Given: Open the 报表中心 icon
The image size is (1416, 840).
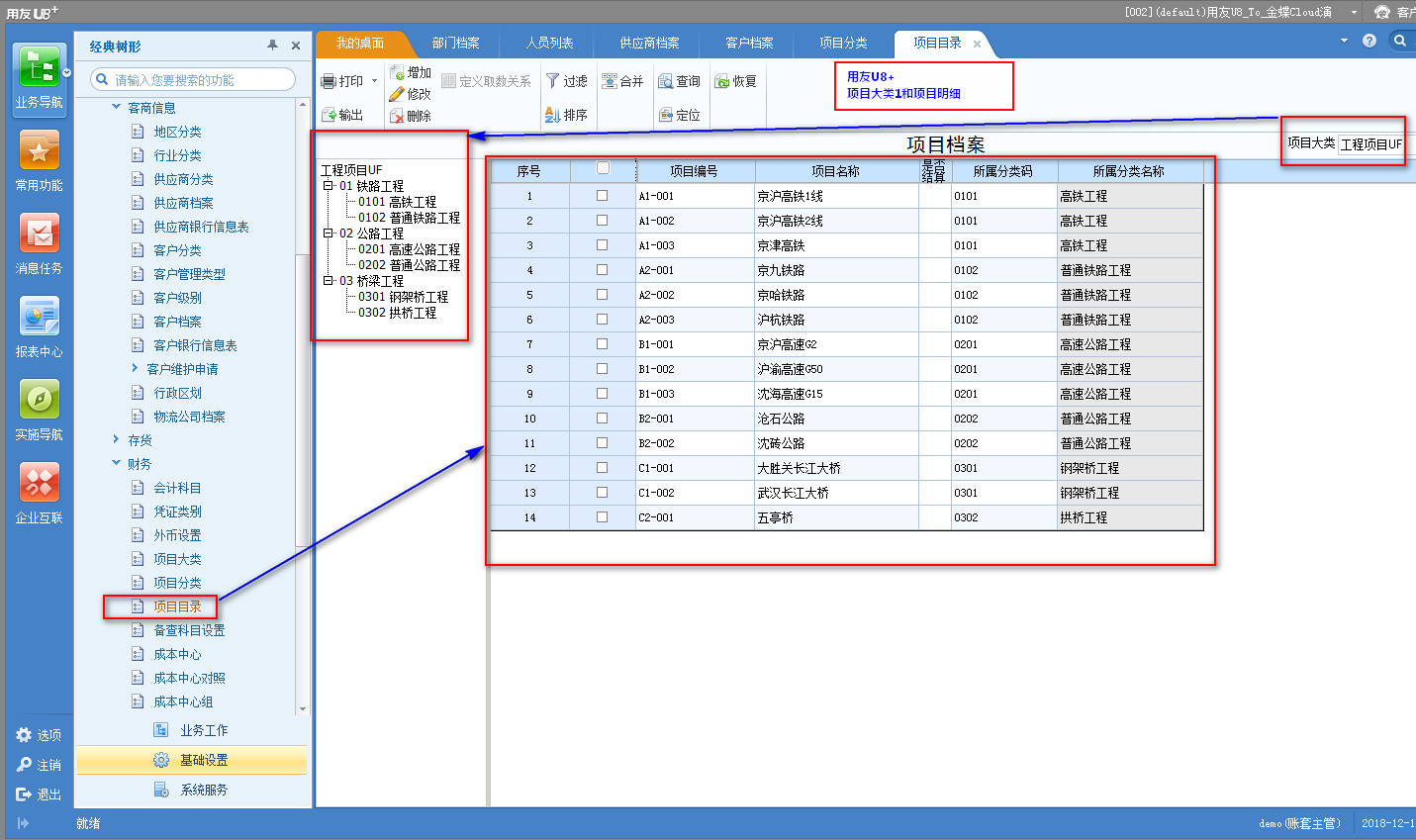Looking at the screenshot, I should [x=40, y=318].
